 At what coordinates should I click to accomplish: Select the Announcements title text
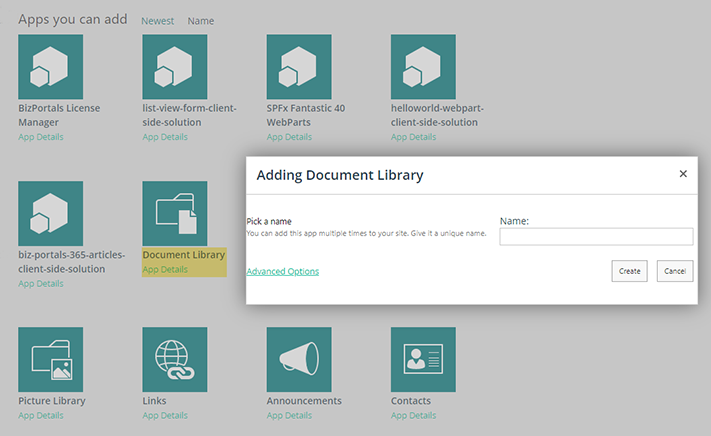[304, 401]
